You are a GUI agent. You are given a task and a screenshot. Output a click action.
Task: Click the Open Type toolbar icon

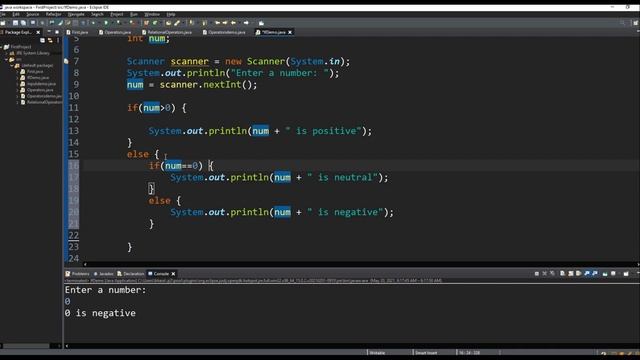169,22
